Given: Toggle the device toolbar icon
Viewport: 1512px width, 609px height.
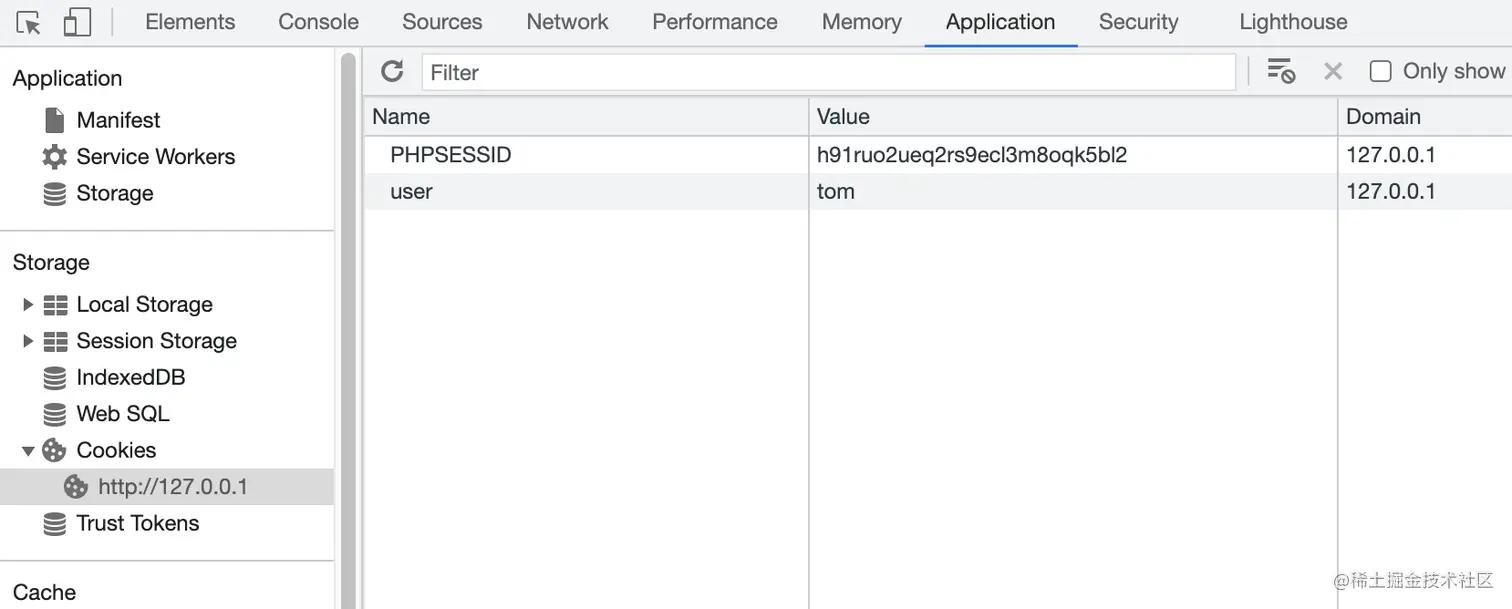Looking at the screenshot, I should (77, 22).
